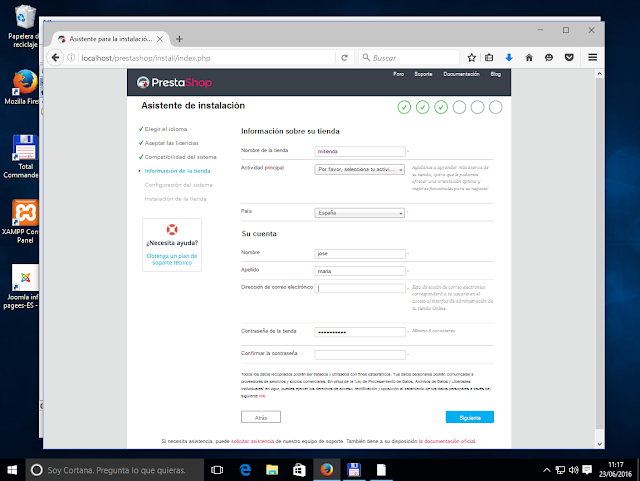The image size is (640, 481).
Task: Go to Compatibilidad del sistema step
Action: [180, 157]
